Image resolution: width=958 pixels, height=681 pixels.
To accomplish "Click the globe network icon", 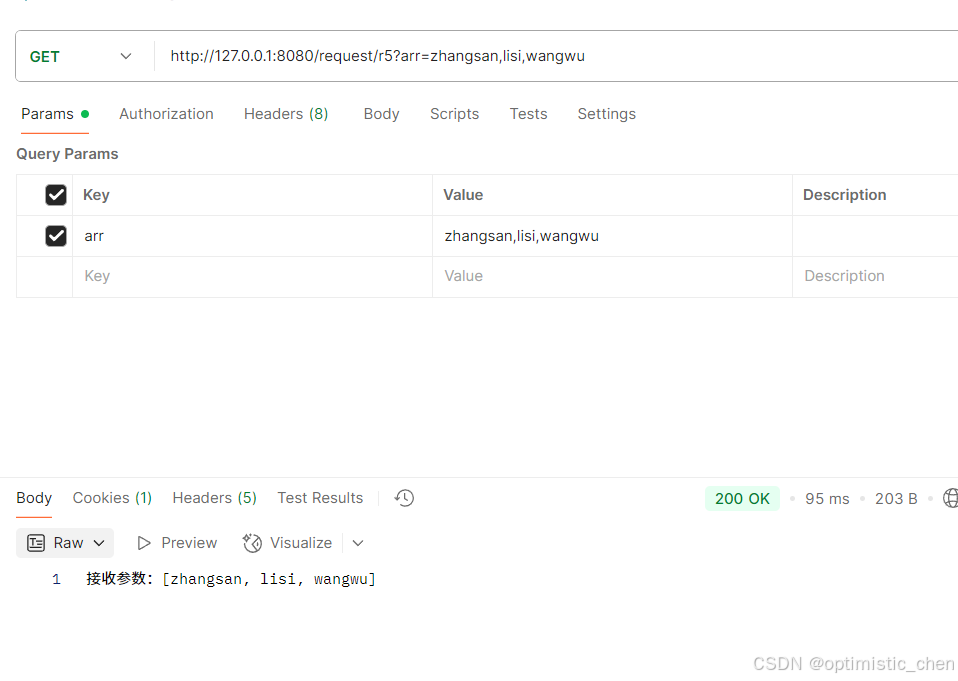I will tap(951, 498).
